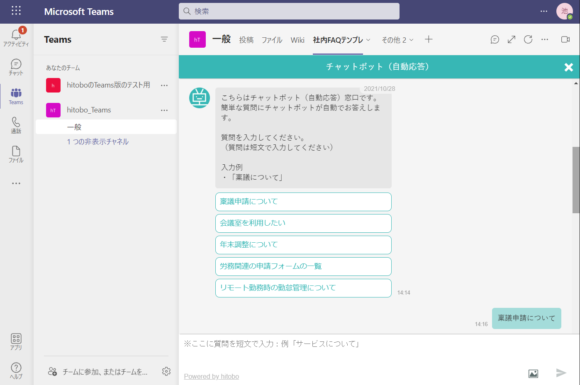Click the scroll up arrow in chat
Image resolution: width=580 pixels, height=385 pixels.
coord(576,83)
